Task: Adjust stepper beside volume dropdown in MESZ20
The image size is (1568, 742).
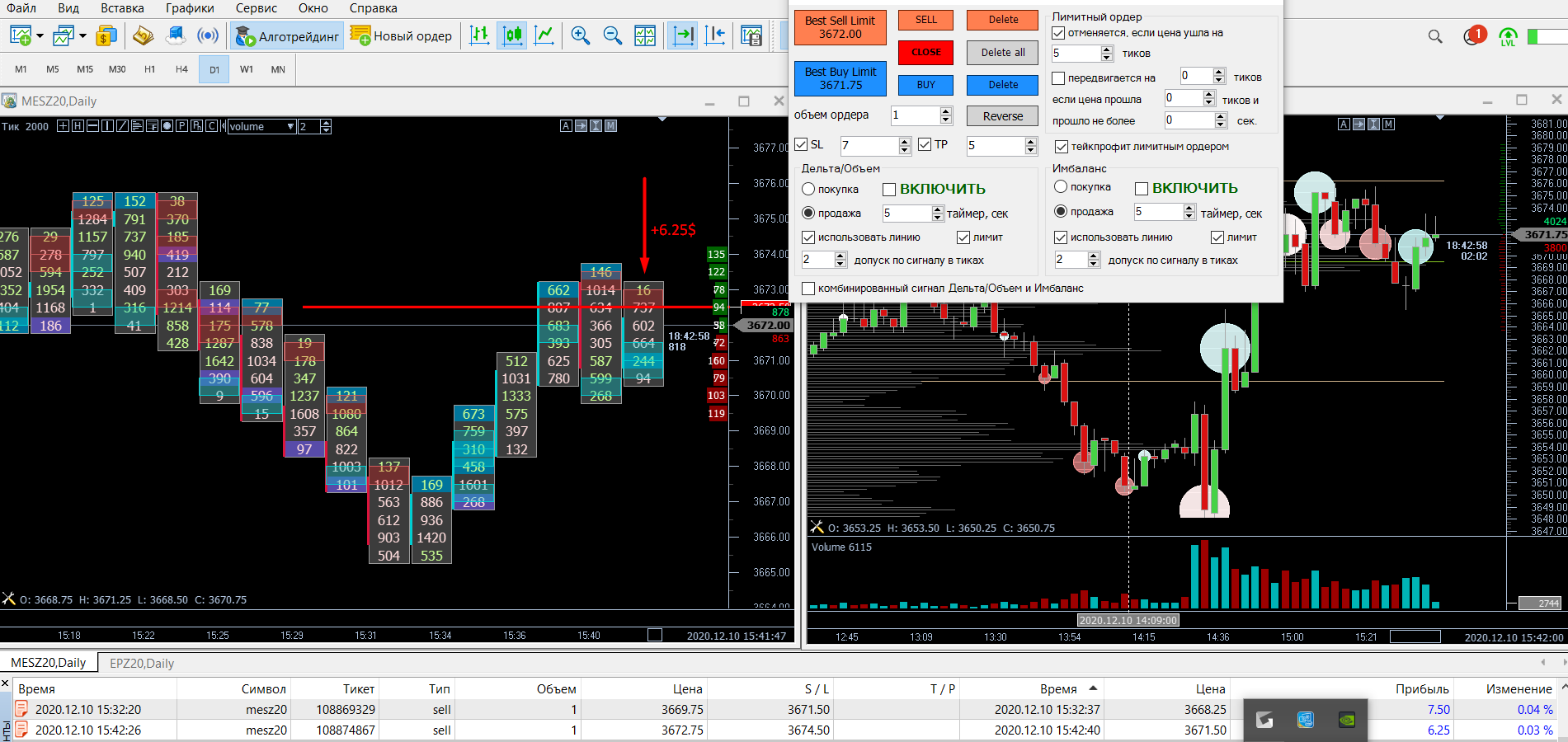Action: coord(326,126)
